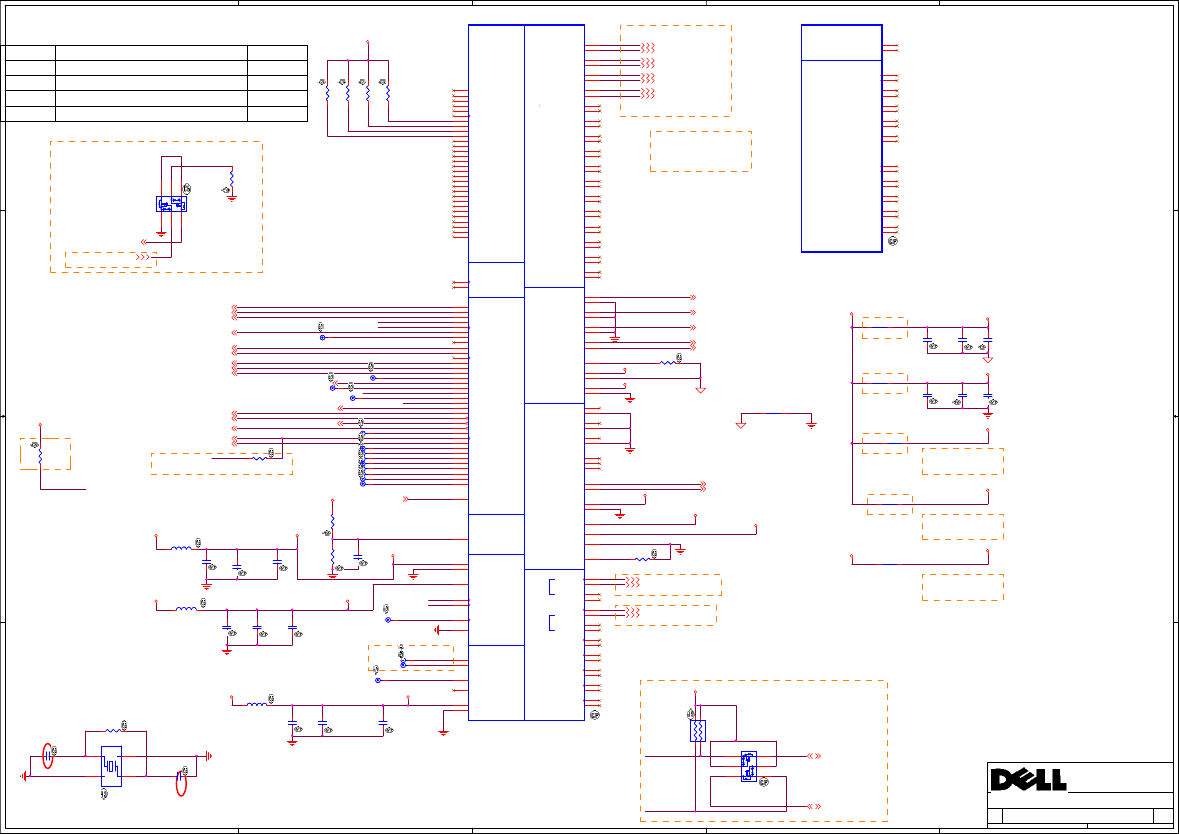Image resolution: width=1179 pixels, height=834 pixels.
Task: Select the resistor network symbol above the dual transistor
Action: tap(698, 731)
